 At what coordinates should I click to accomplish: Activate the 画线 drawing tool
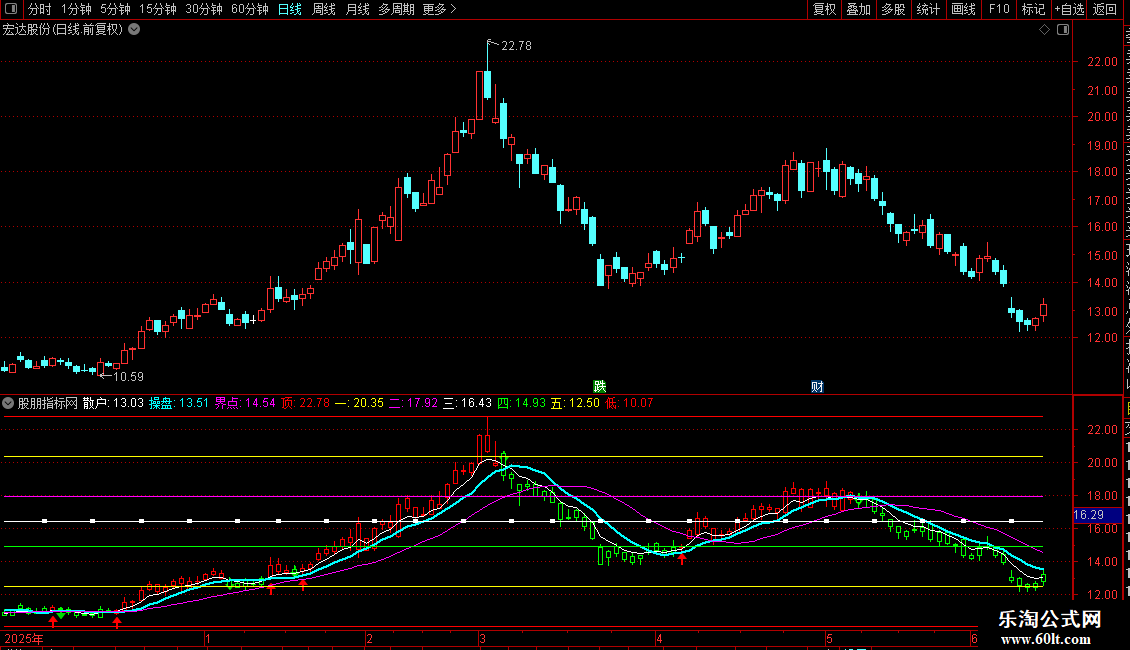click(x=963, y=9)
